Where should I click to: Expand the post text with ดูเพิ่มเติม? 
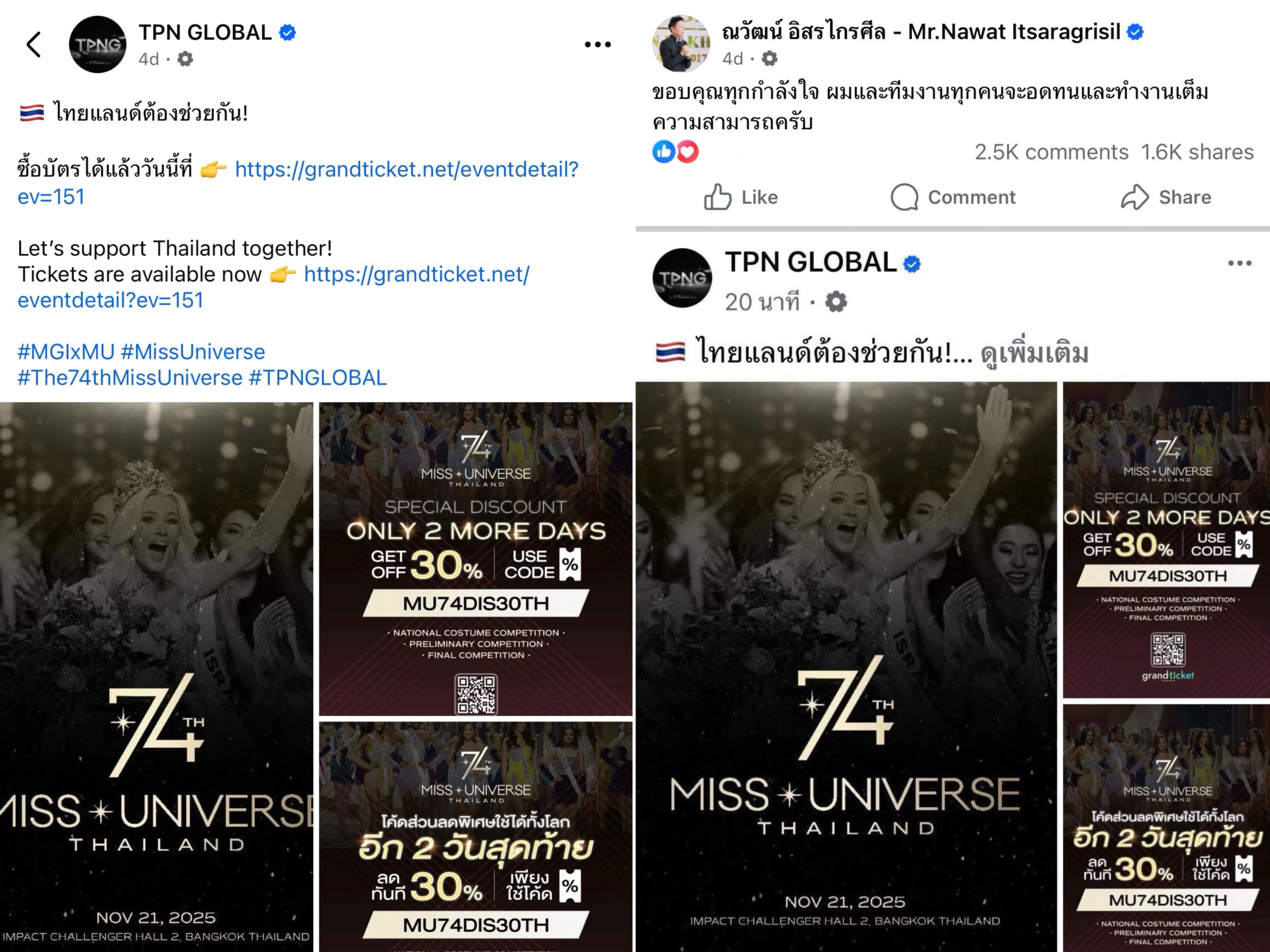coord(1034,353)
